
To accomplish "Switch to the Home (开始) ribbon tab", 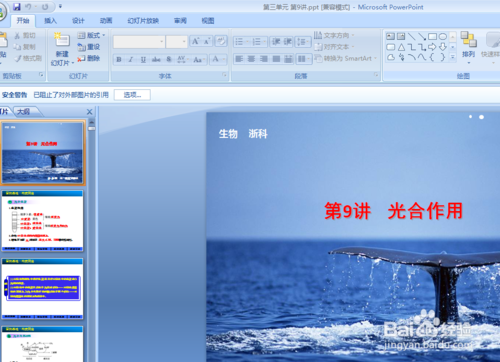I will point(23,21).
